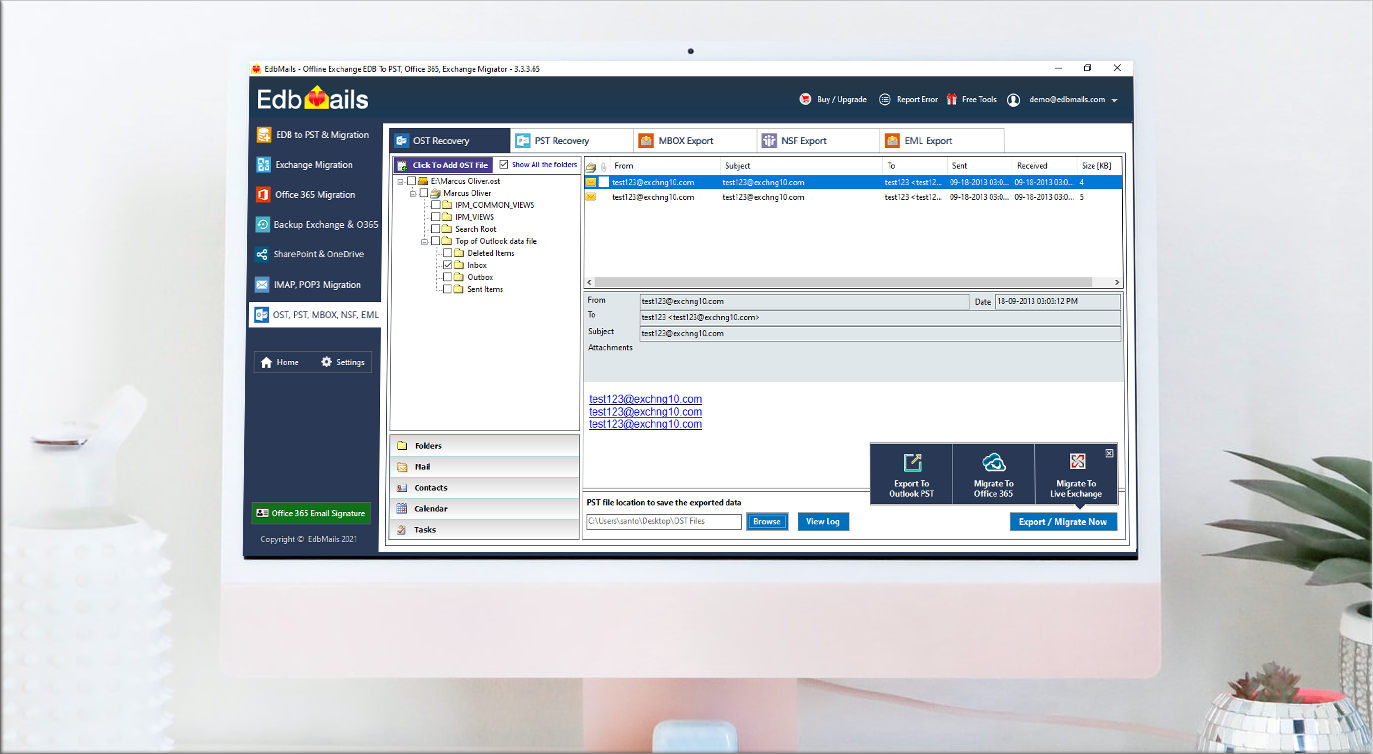Collapse the Marcus Oliver mailbox node
1373x754 pixels.
412,193
